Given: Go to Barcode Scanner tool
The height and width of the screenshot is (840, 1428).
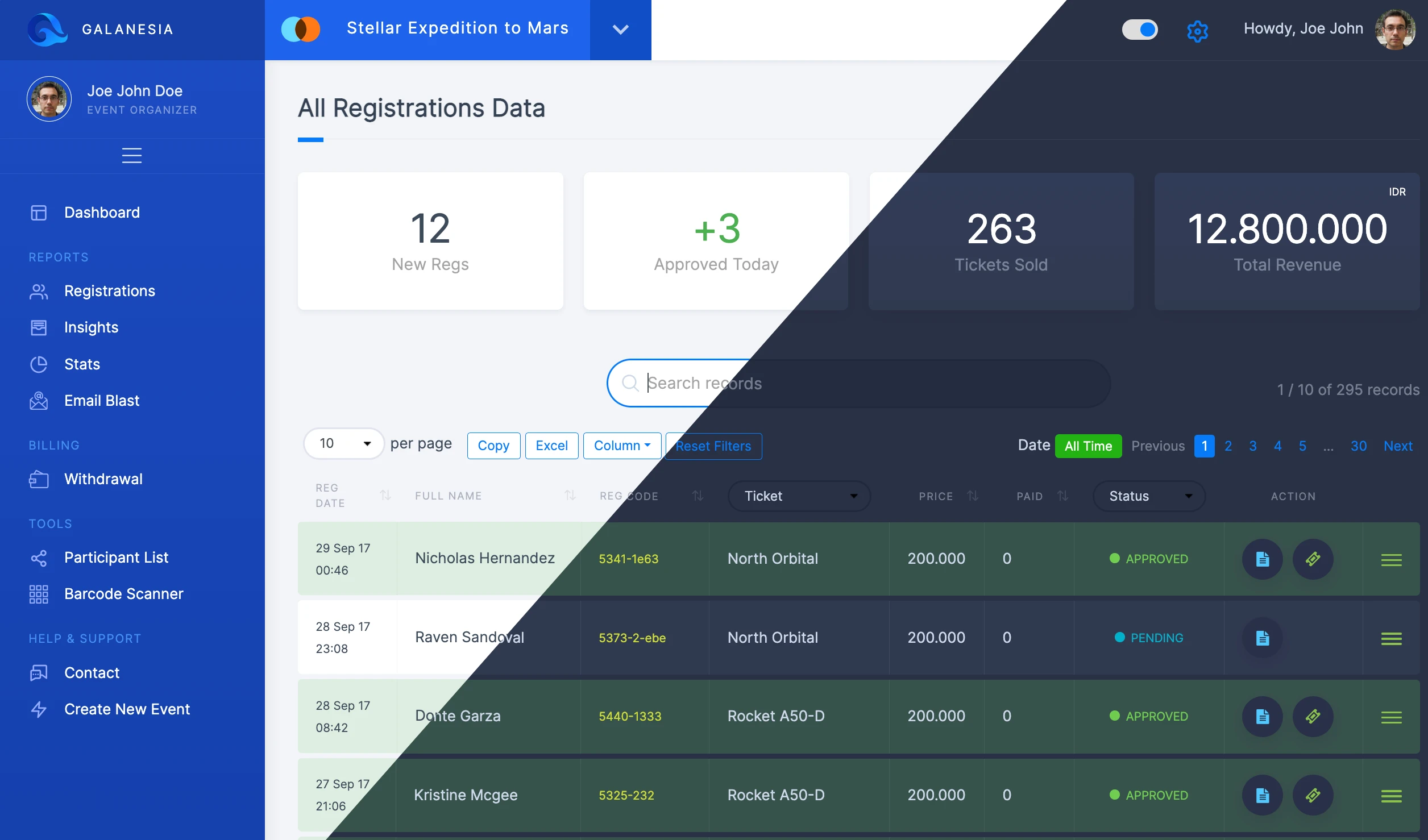Looking at the screenshot, I should coord(123,594).
